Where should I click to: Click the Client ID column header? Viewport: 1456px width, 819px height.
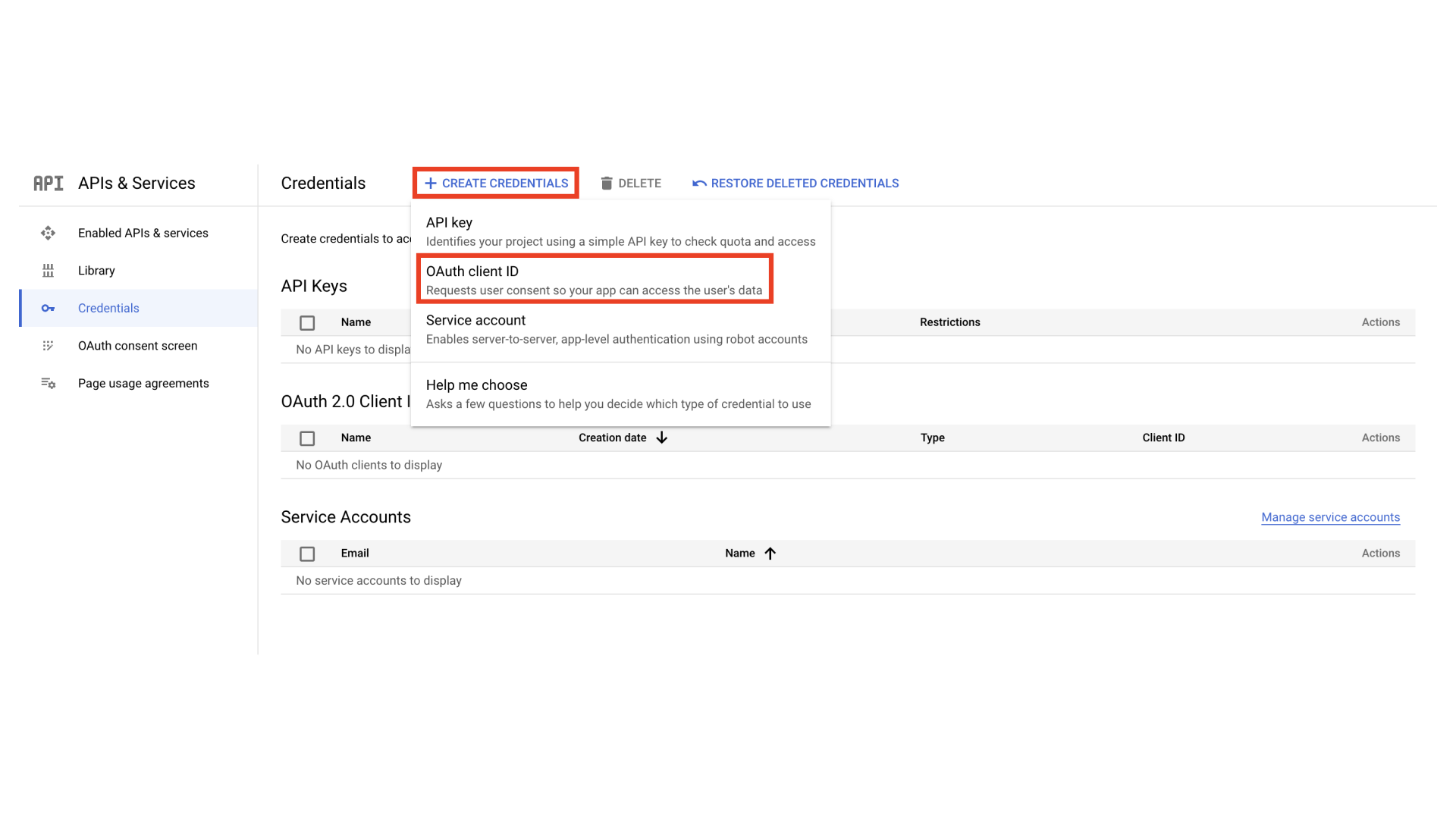point(1163,438)
